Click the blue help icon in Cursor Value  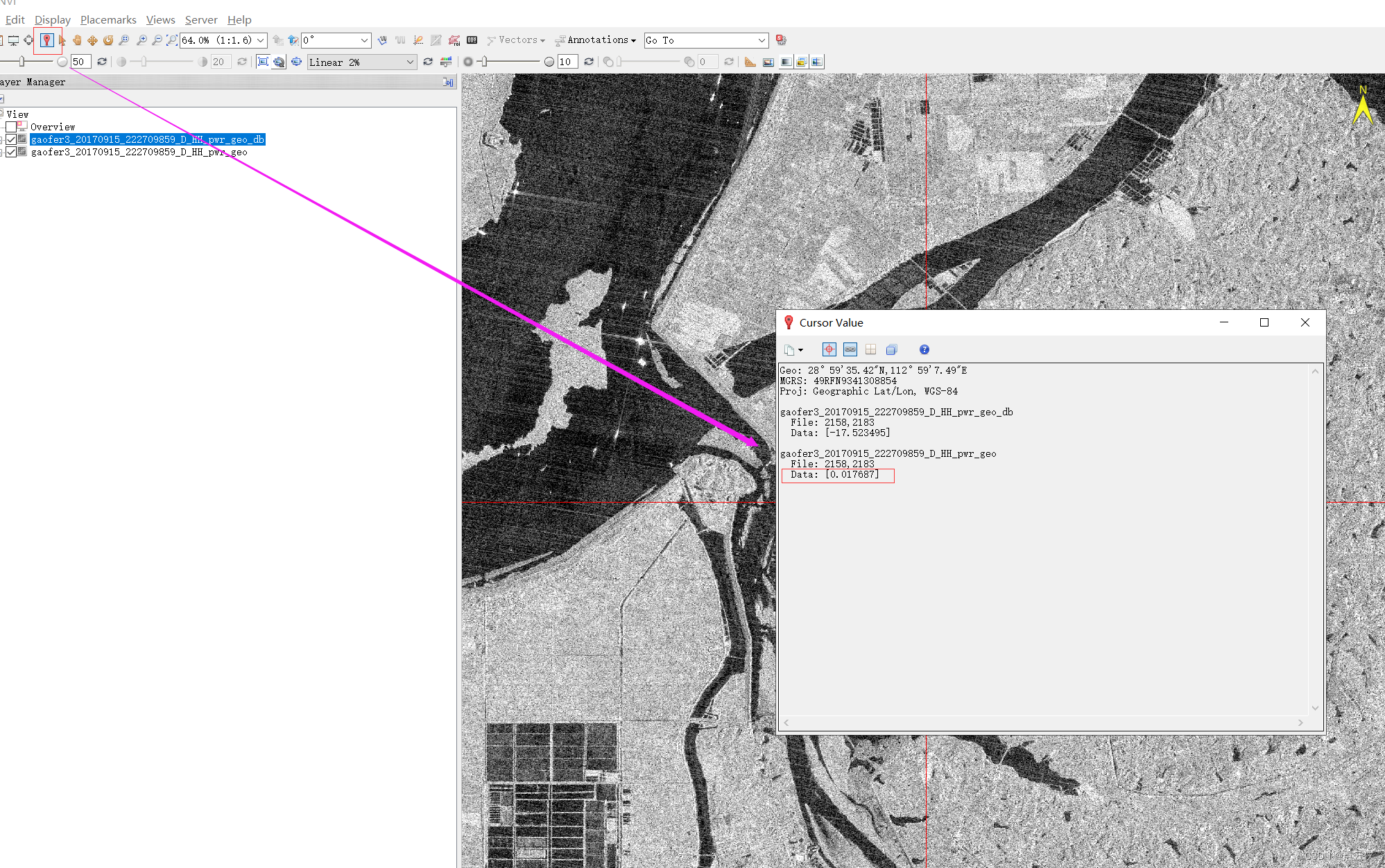pos(924,349)
